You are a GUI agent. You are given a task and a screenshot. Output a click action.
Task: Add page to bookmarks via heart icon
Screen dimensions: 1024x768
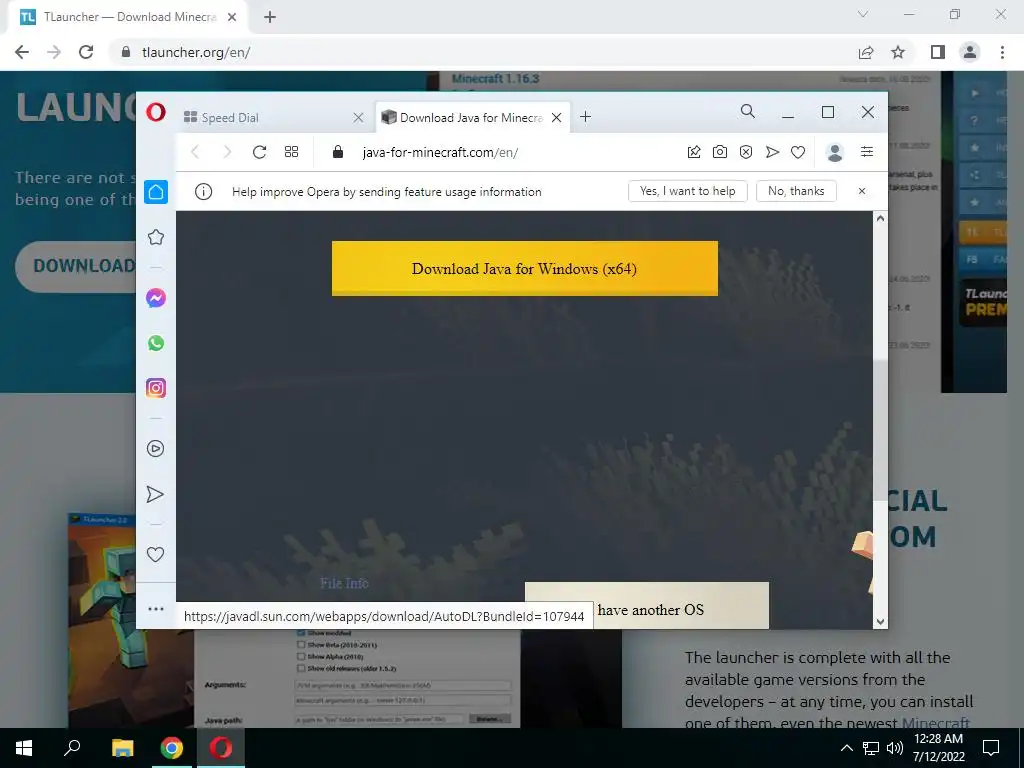point(798,152)
